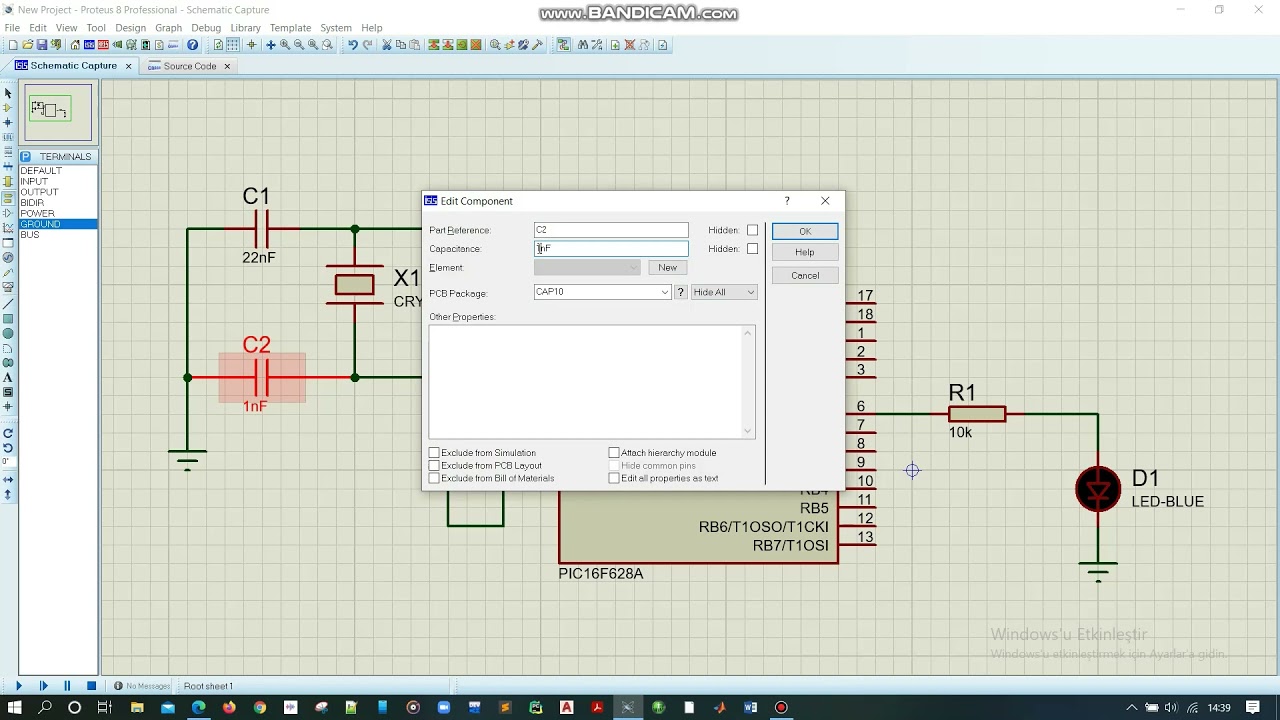
Task: Click the New element button
Action: (x=667, y=267)
